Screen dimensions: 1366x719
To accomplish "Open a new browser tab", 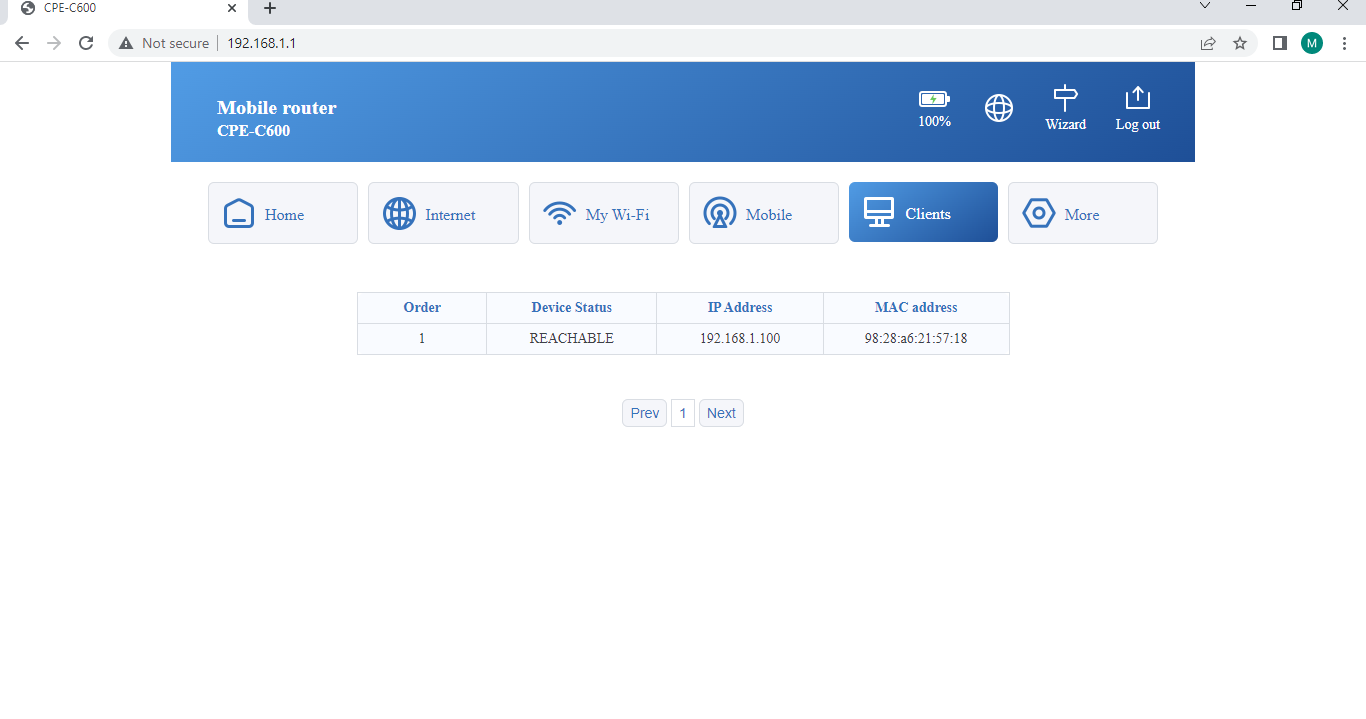I will click(270, 8).
